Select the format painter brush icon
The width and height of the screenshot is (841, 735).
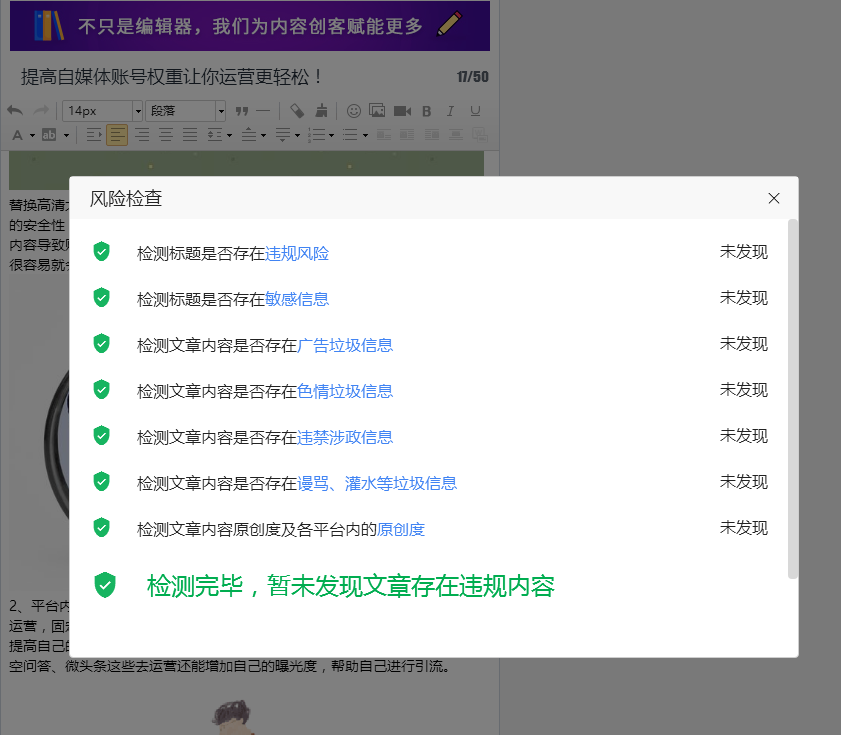click(321, 110)
